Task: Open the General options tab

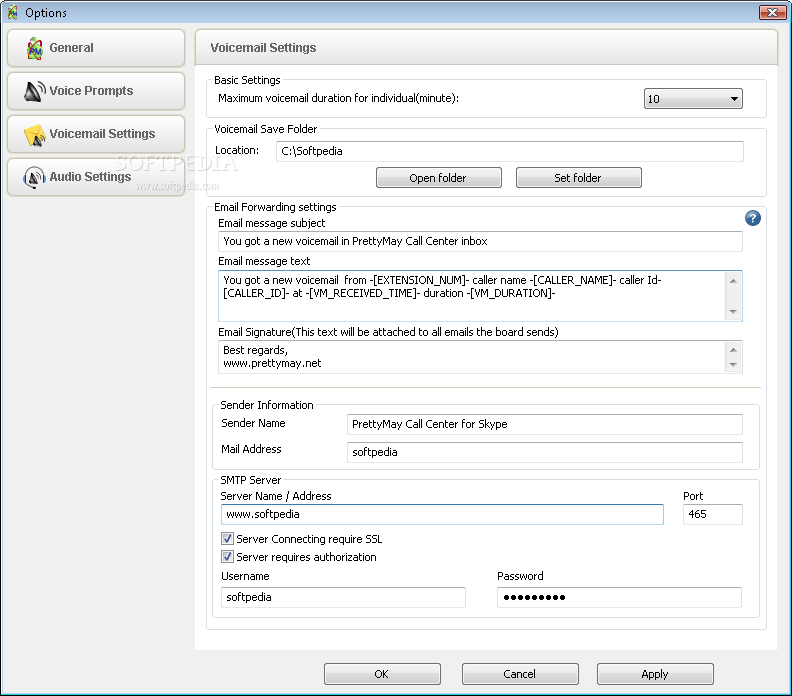Action: click(x=96, y=48)
